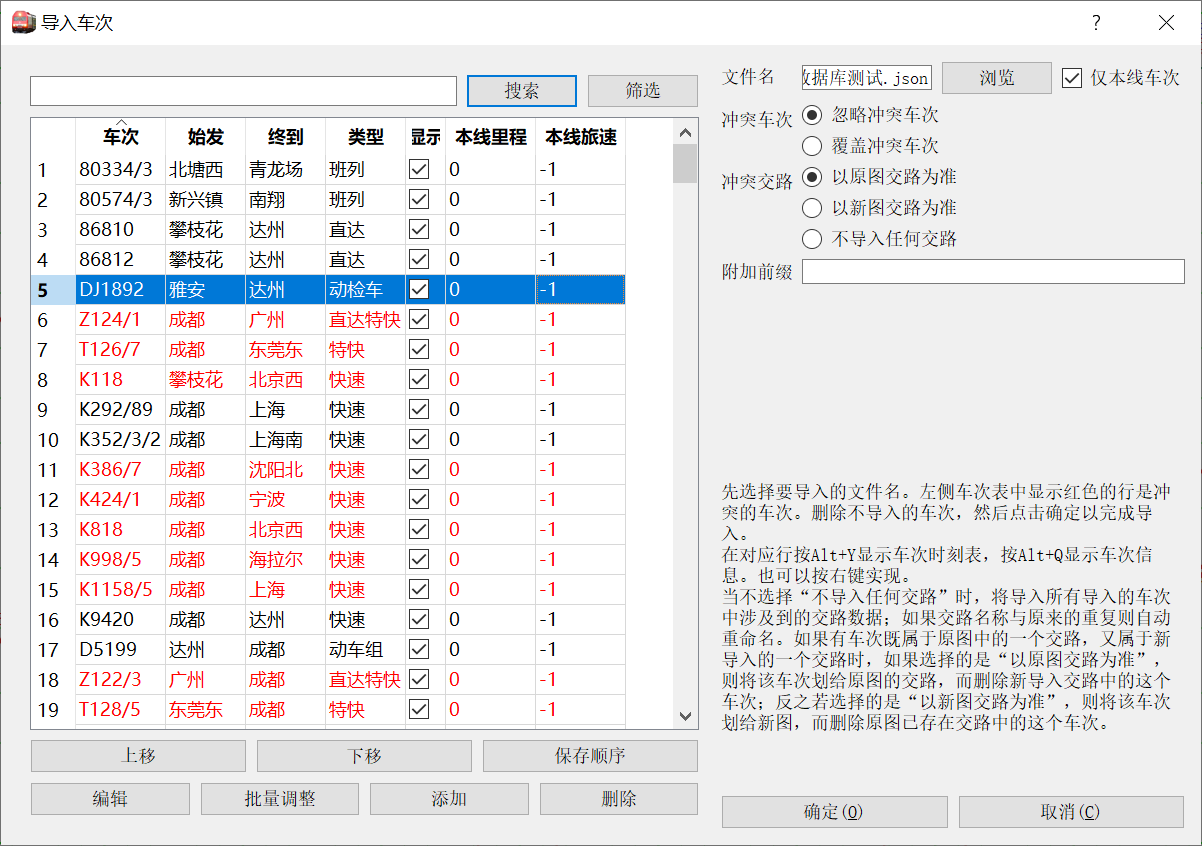Click 动车组 type cell

click(366, 650)
